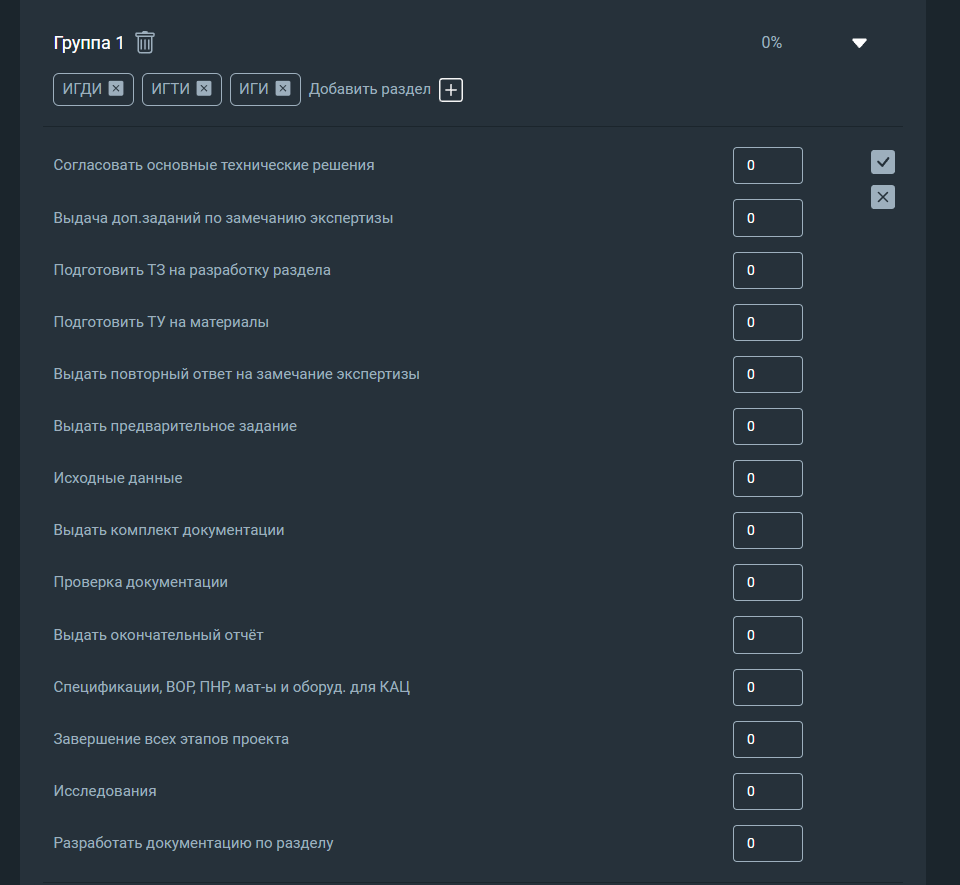Remove the ИГДИ section tag
The width and height of the screenshot is (960, 885).
116,89
